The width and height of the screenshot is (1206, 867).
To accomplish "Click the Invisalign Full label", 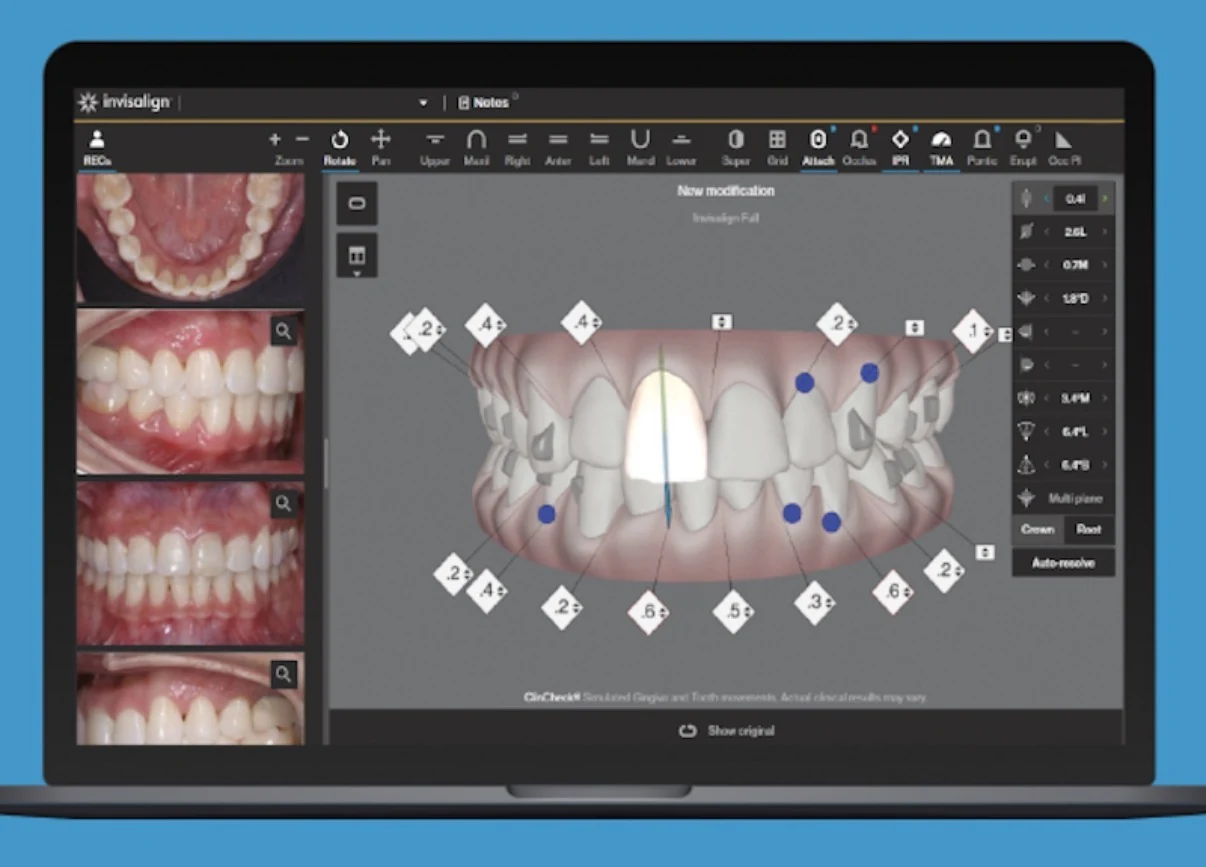I will click(x=726, y=217).
